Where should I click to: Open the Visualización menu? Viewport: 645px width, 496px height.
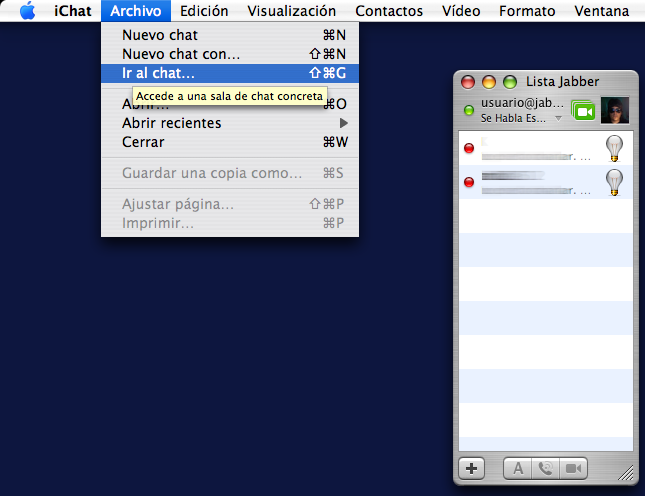click(292, 11)
